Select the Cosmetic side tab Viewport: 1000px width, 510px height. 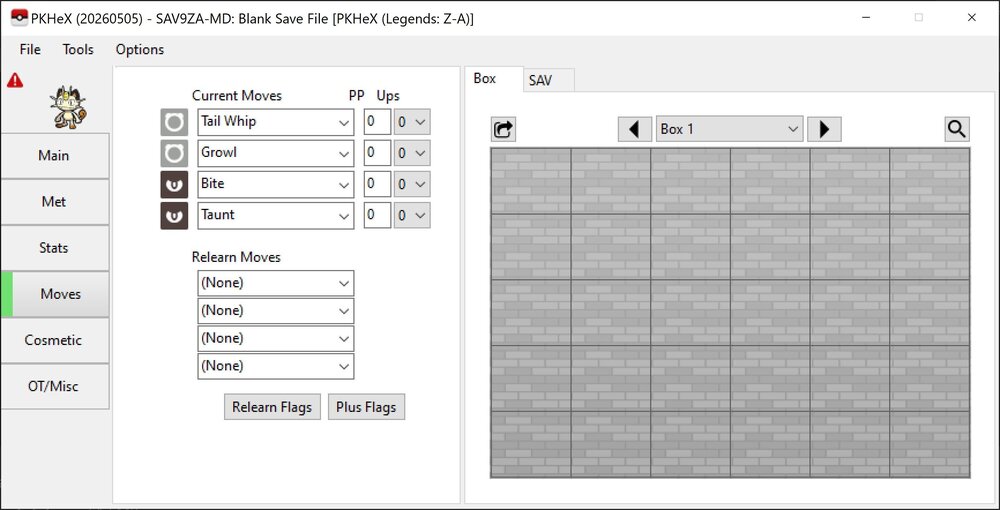pyautogui.click(x=54, y=340)
